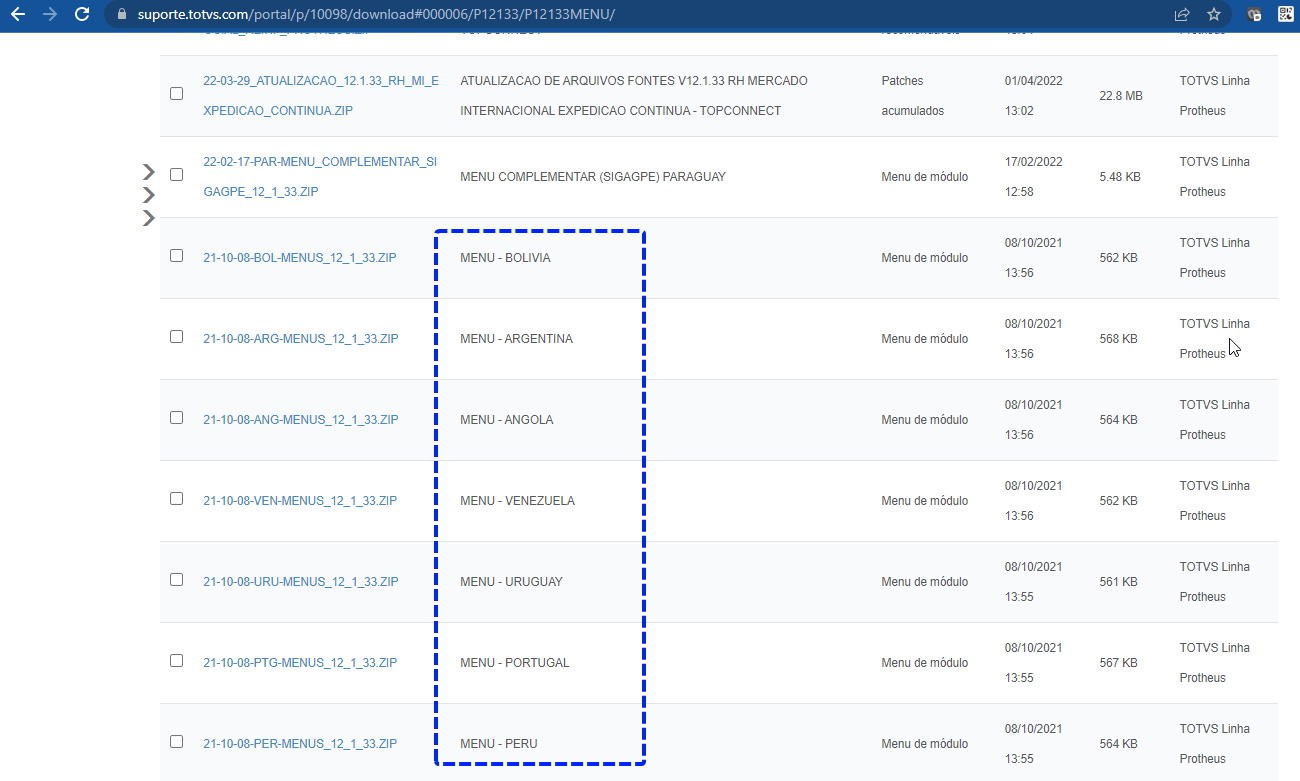Click the 'MENU - BOLIVIA' description text
The width and height of the screenshot is (1300, 781).
click(505, 258)
